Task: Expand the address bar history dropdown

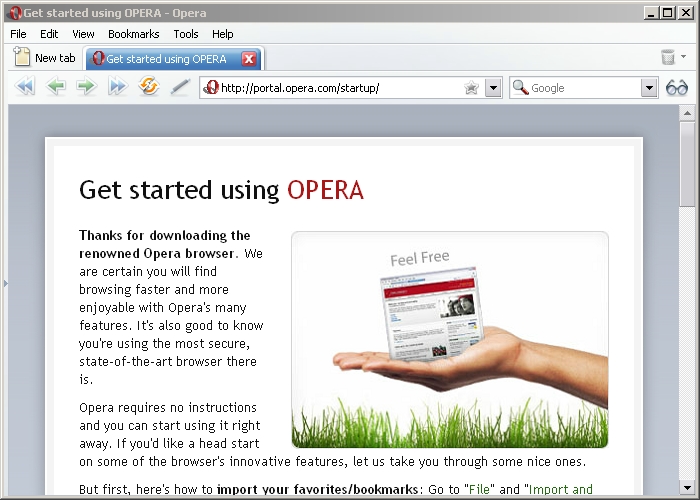Action: coord(493,88)
